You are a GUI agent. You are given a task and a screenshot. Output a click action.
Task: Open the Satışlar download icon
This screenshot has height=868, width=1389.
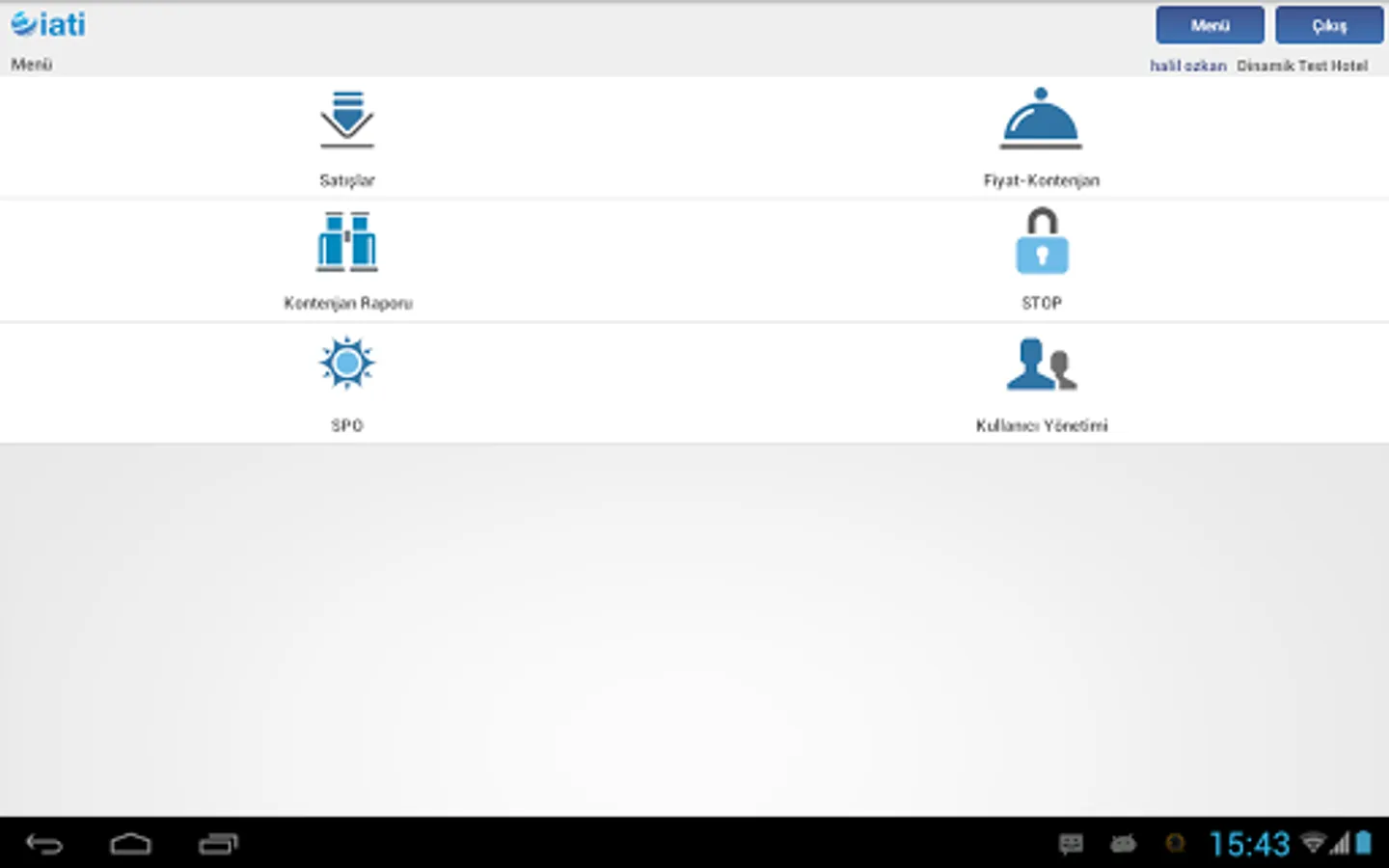pos(347,120)
